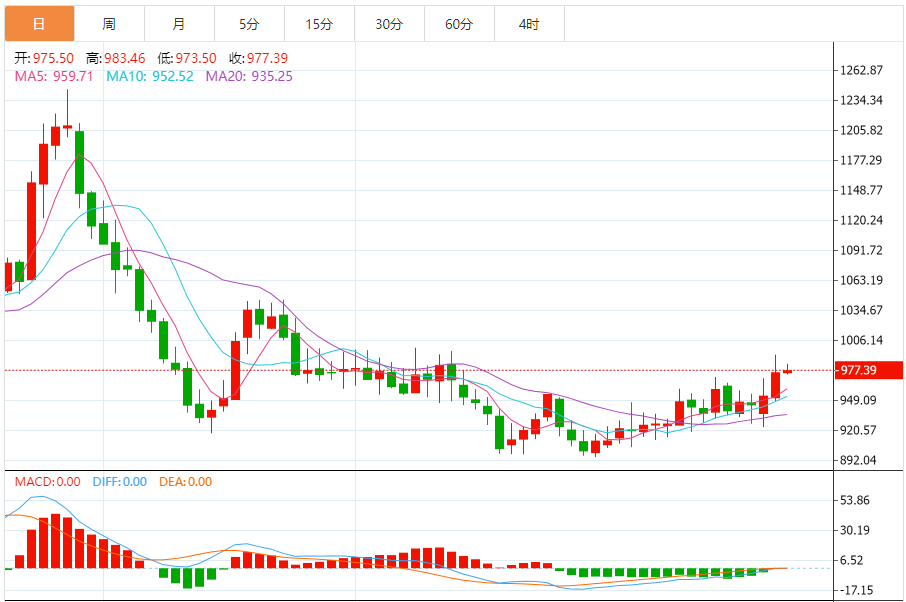Select the 日 daily chart tab
Screen dimensions: 906x602
coord(39,24)
